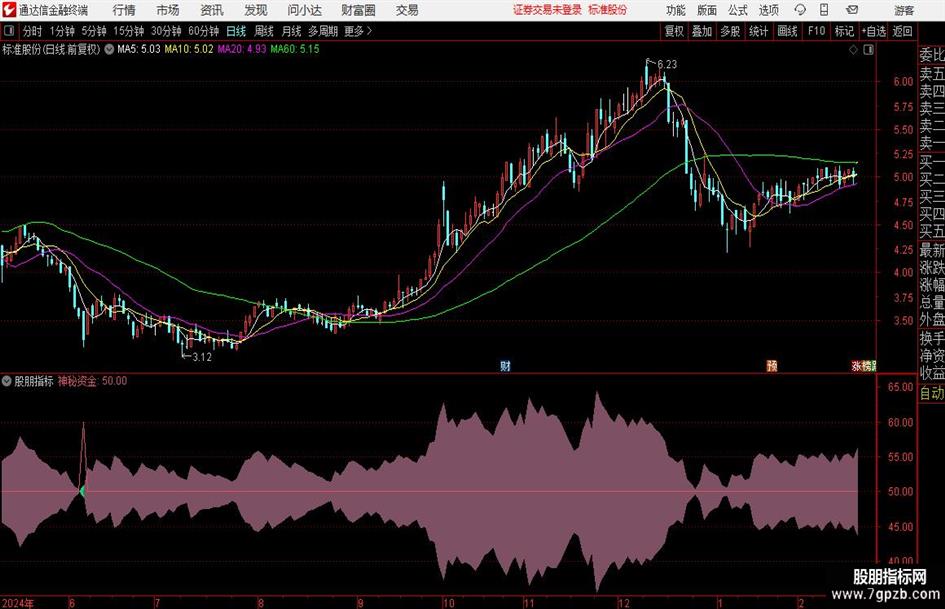Add stock with +自选 button

(873, 31)
